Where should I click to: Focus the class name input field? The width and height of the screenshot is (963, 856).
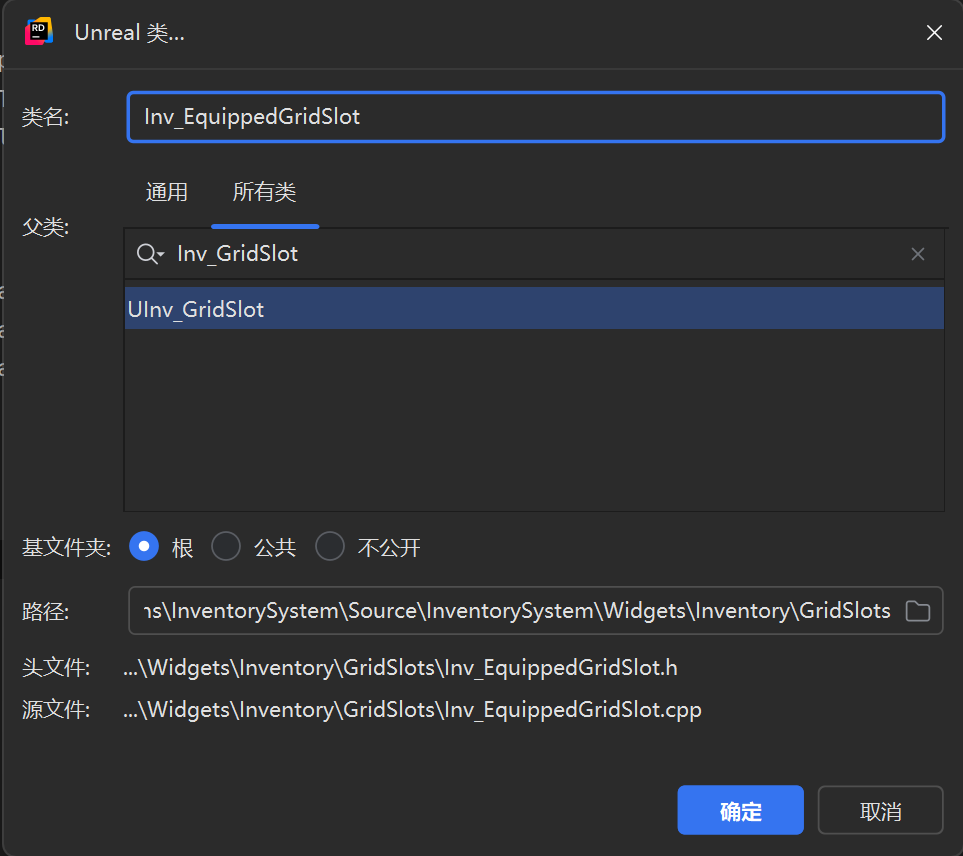pyautogui.click(x=535, y=117)
